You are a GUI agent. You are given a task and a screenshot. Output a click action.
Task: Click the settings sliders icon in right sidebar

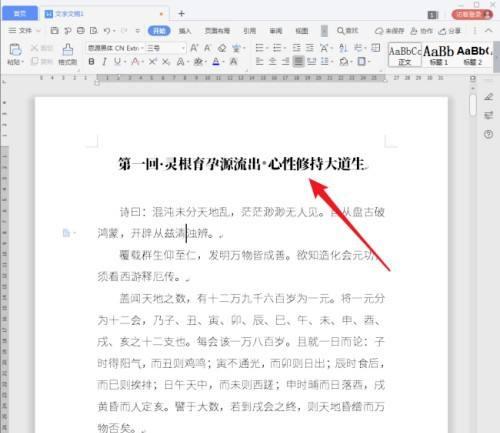pos(488,115)
